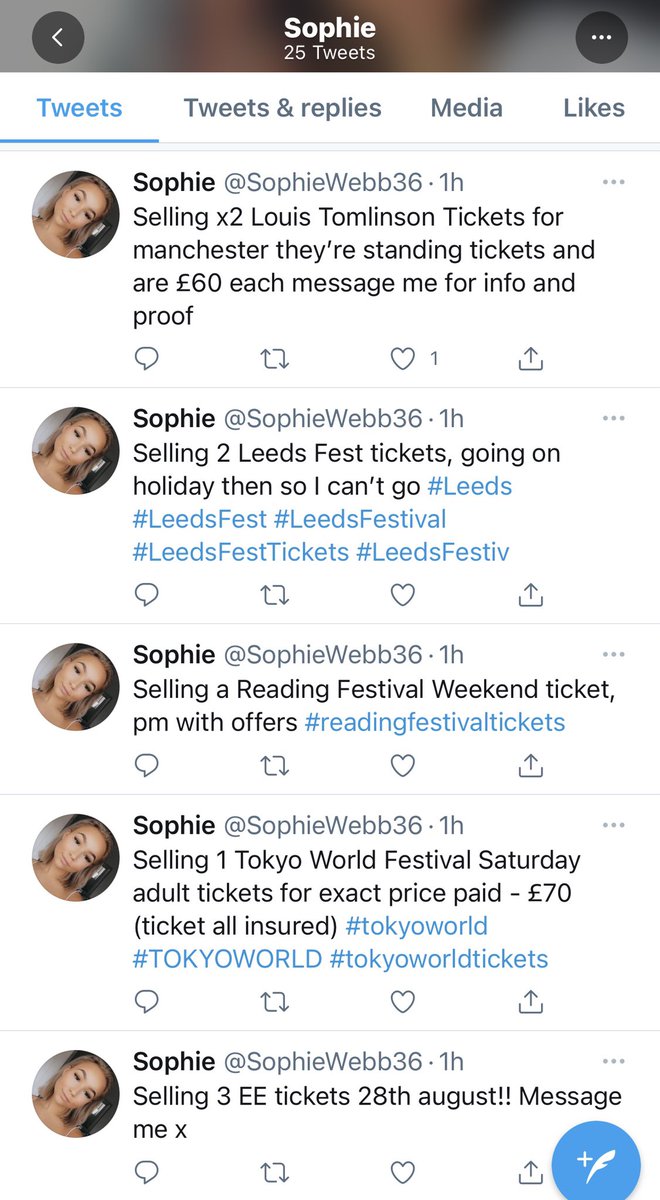660x1200 pixels.
Task: Open the #readingfestivaltickets hashtag link
Action: click(x=435, y=722)
